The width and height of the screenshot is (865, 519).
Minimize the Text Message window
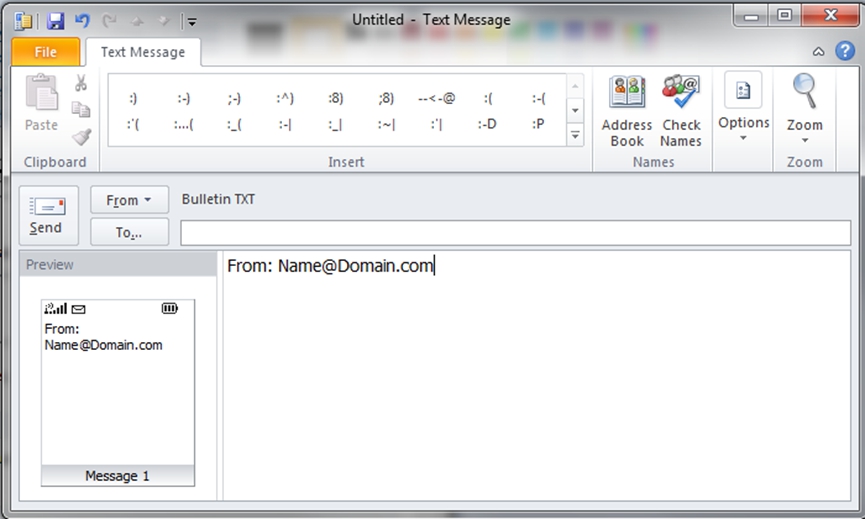click(x=751, y=17)
